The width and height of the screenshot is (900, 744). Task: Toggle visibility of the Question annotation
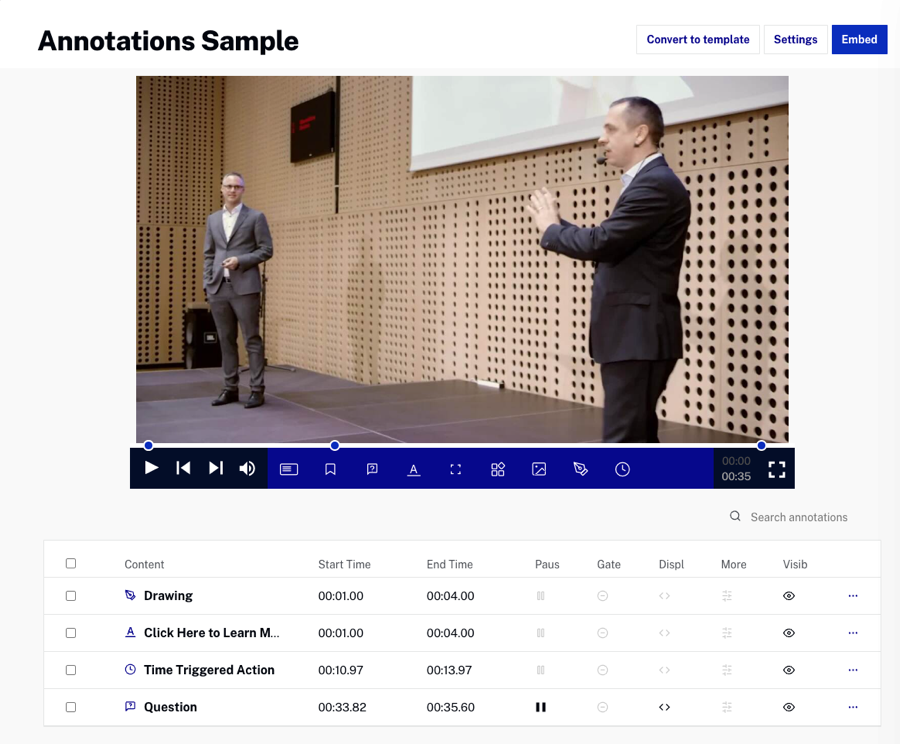[x=789, y=707]
